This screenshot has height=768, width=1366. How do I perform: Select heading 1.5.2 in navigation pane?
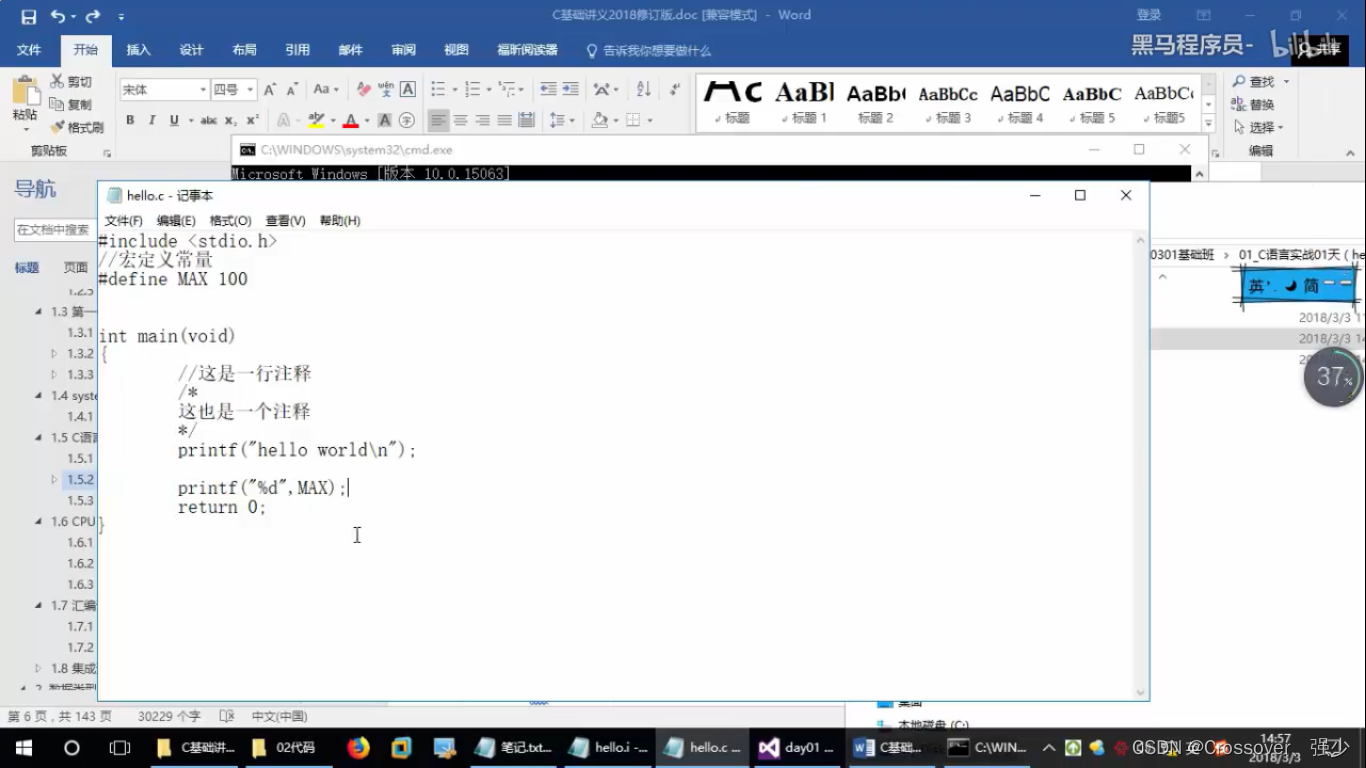click(80, 480)
